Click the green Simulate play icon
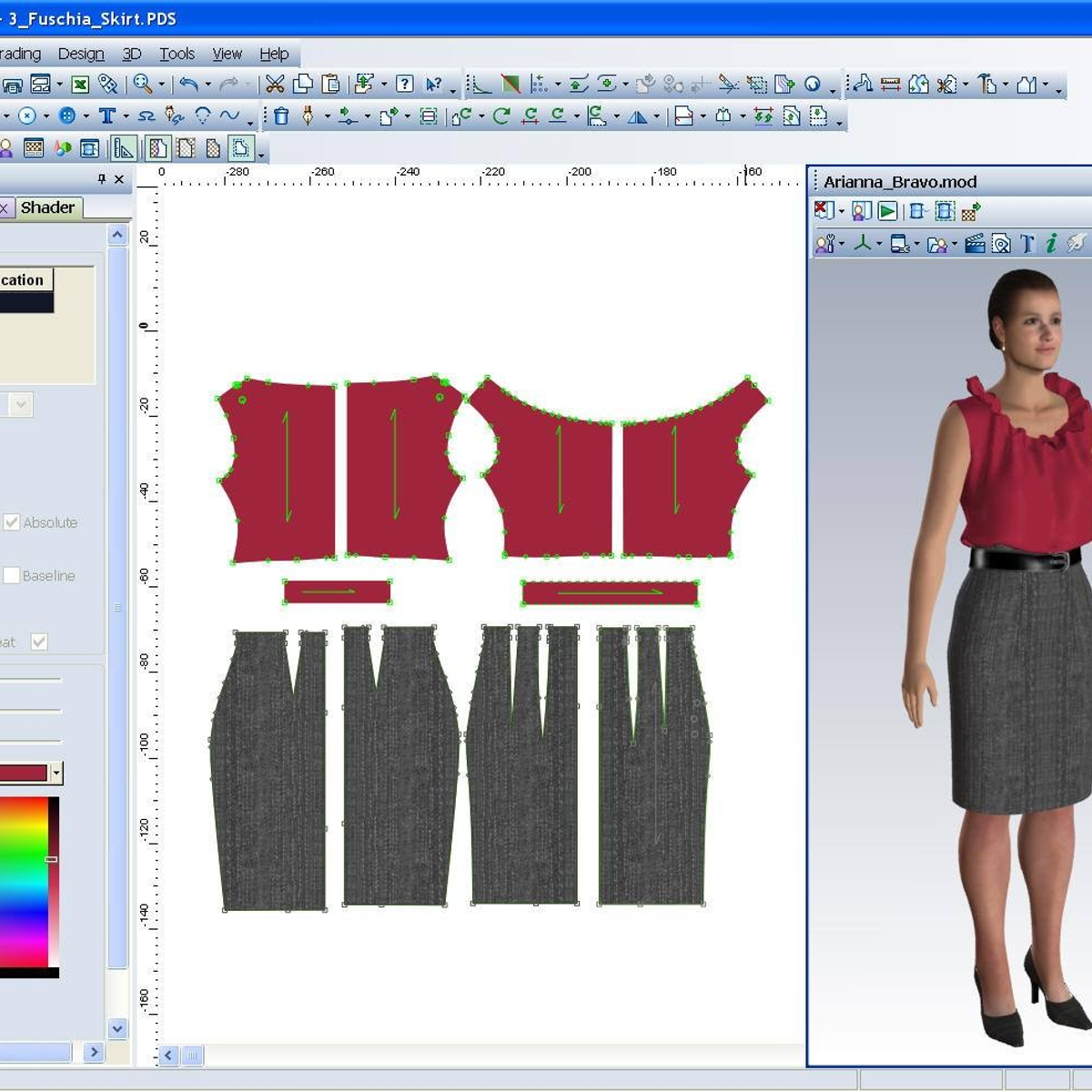The image size is (1092, 1092). [888, 211]
